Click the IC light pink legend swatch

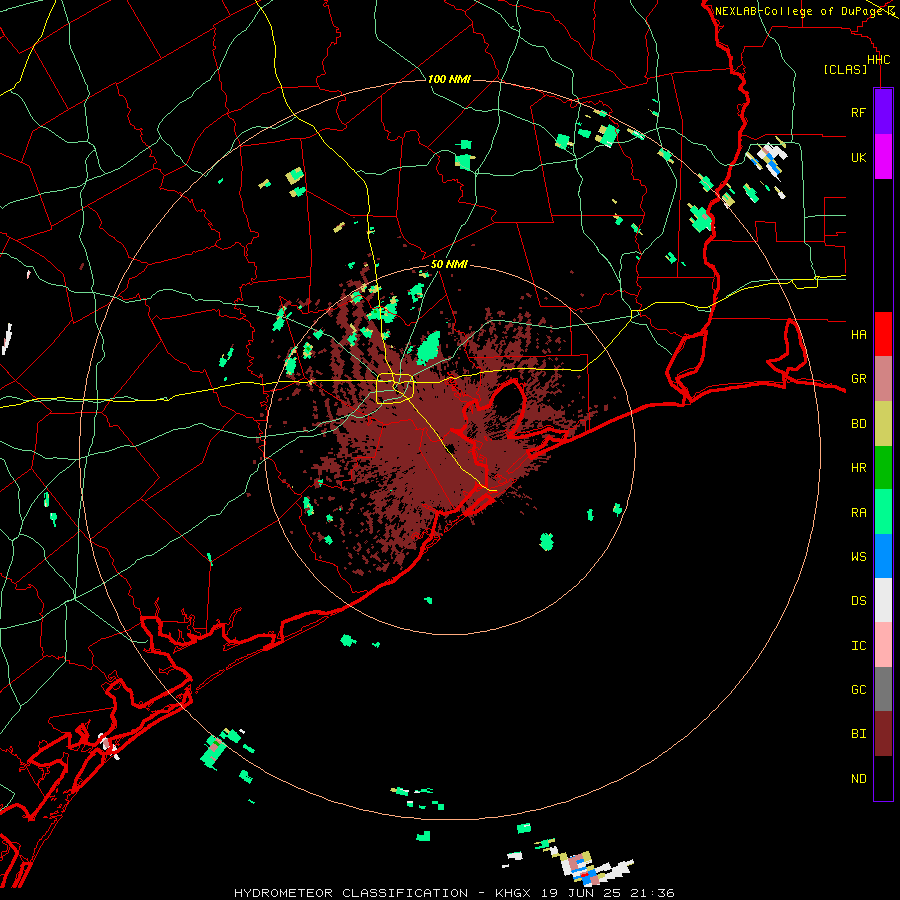(x=883, y=645)
